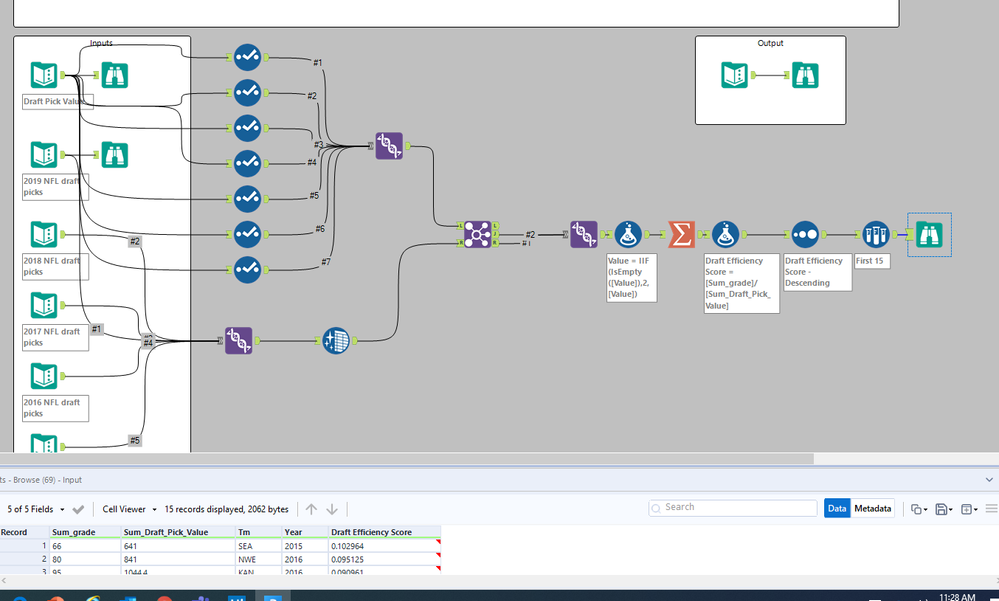Click the Formula tool for Draft Efficiency Score
Viewport: 999px width, 601px height.
coord(726,234)
